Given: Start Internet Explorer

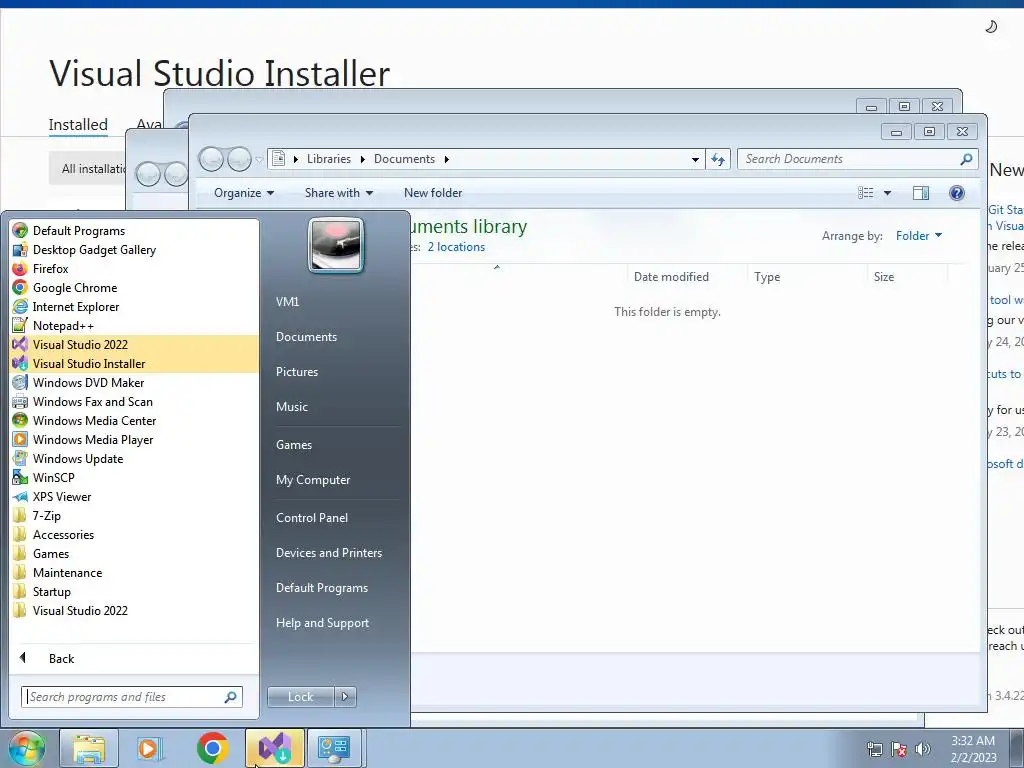Looking at the screenshot, I should tap(134, 306).
